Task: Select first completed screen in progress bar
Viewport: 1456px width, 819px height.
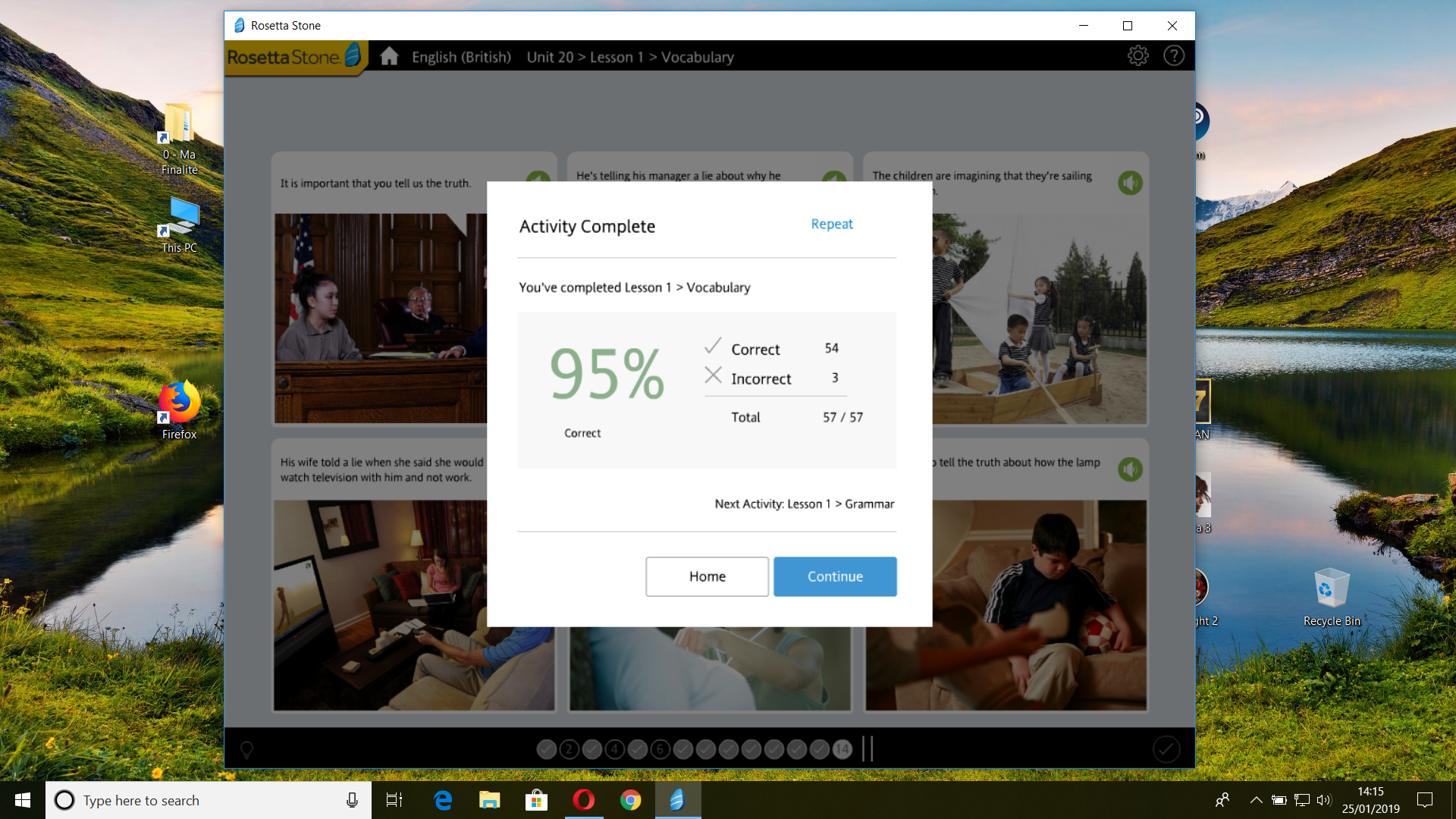Action: [x=546, y=749]
